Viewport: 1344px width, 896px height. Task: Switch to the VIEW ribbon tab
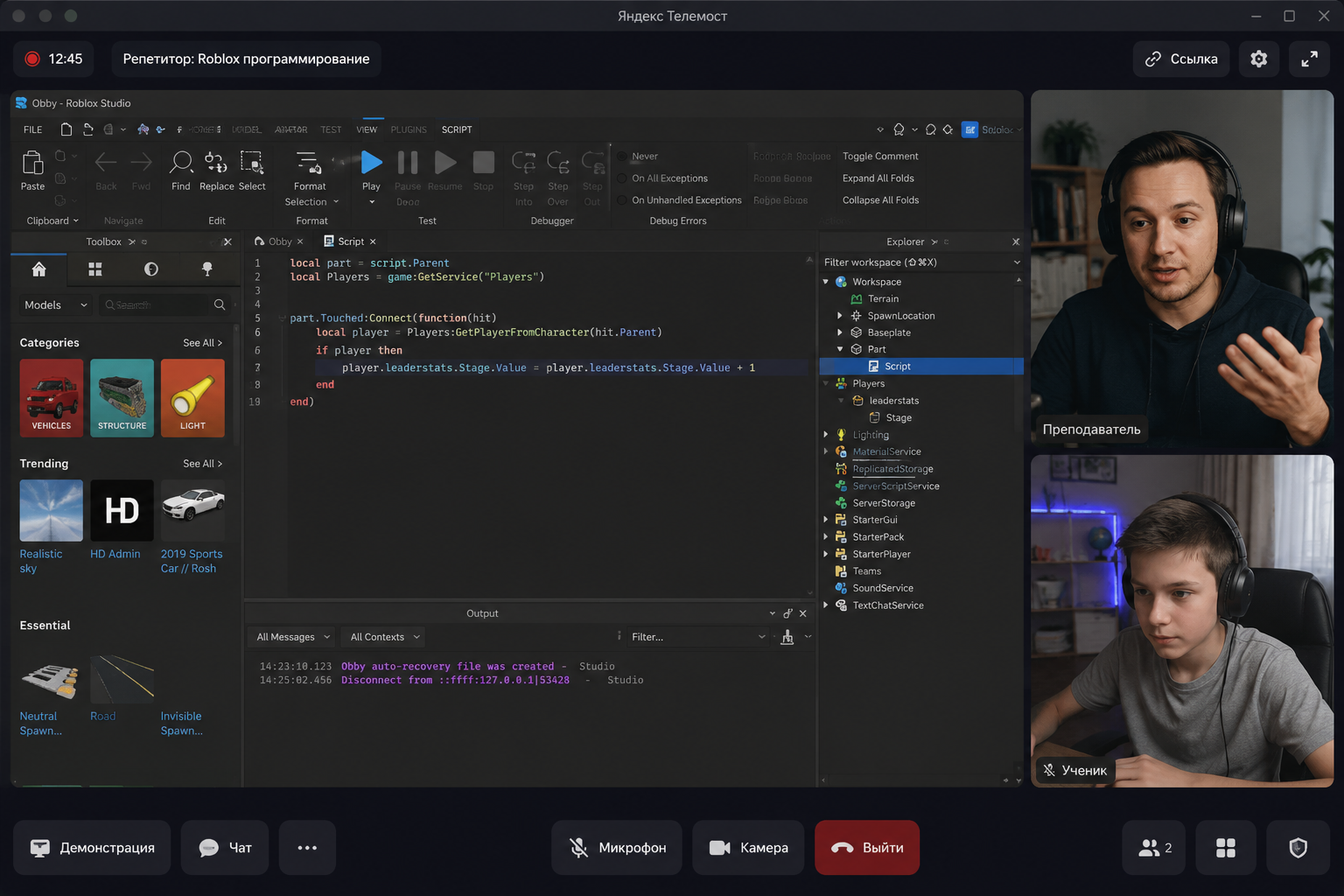[367, 129]
